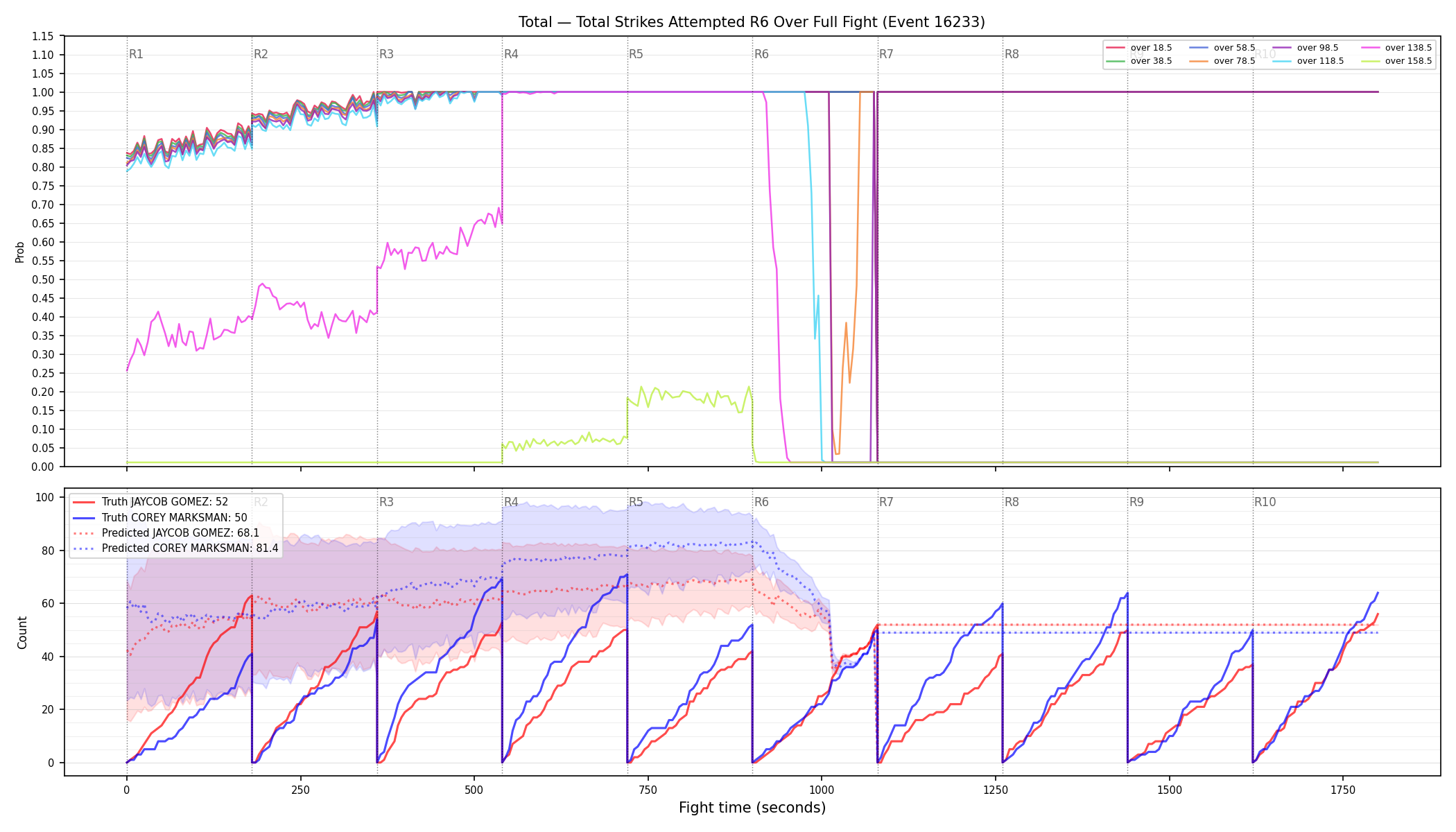Click the R3 round label in probability chart
1456x832 pixels.
coord(386,54)
